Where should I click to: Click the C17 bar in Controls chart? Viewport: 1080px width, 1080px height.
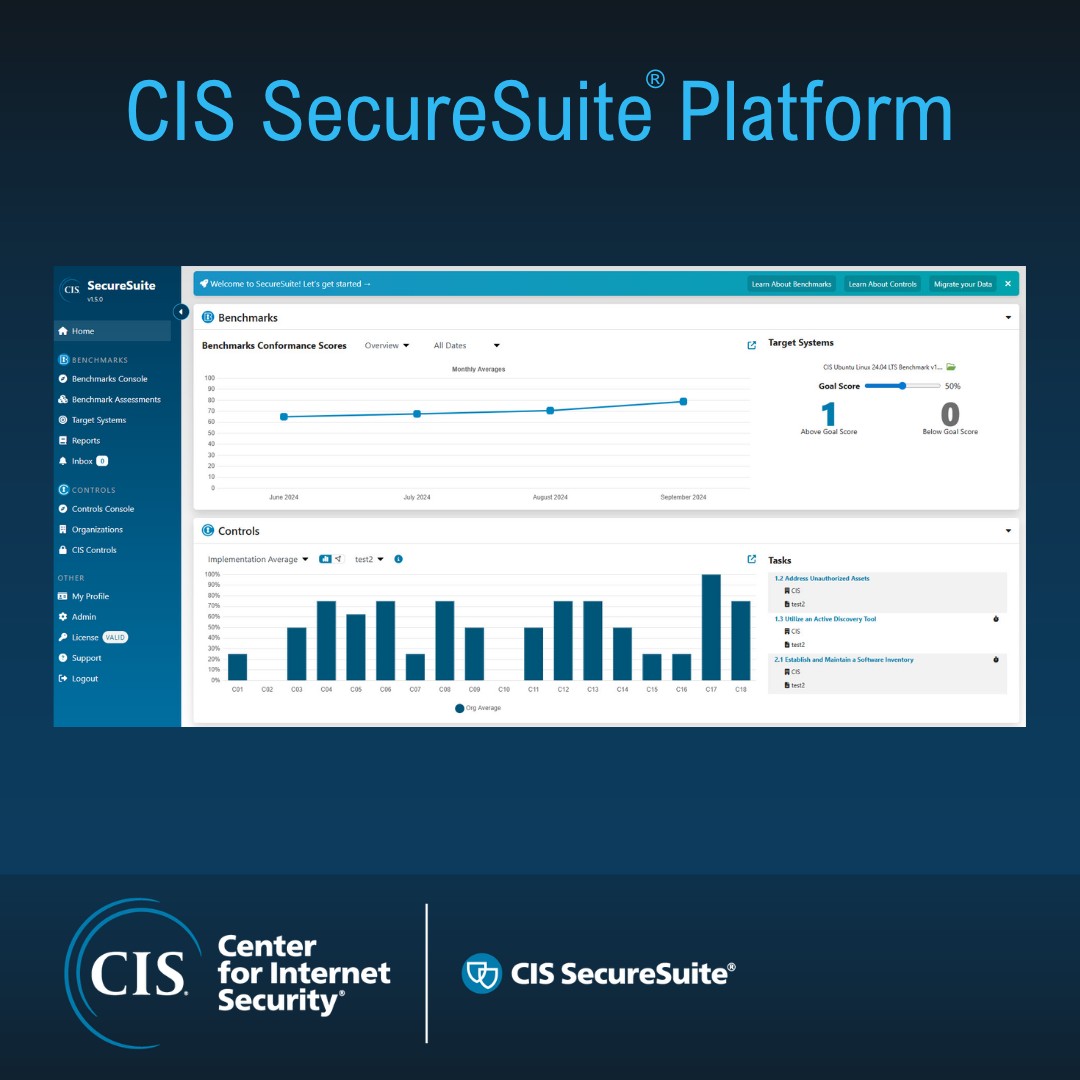(711, 627)
